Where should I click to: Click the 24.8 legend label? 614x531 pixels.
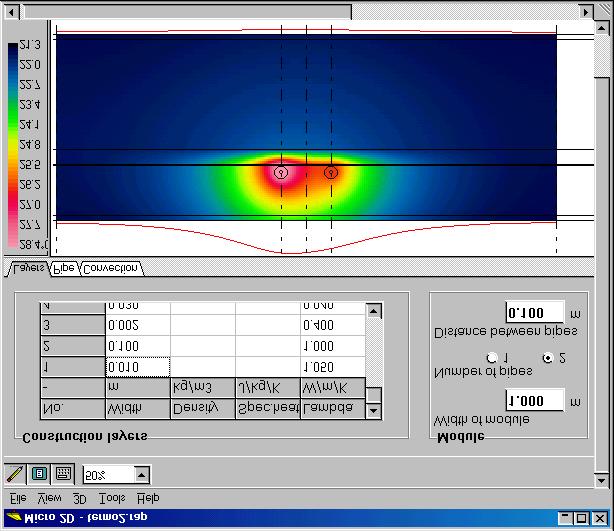click(x=30, y=144)
